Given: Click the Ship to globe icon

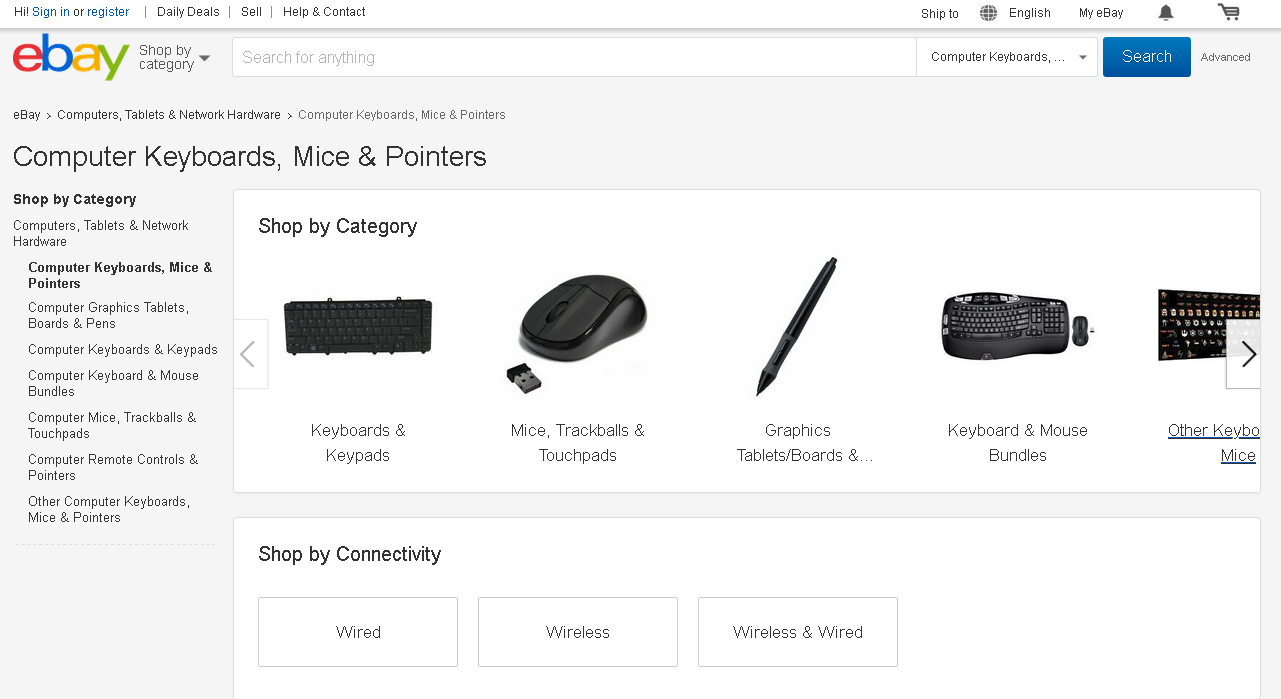Looking at the screenshot, I should point(988,13).
